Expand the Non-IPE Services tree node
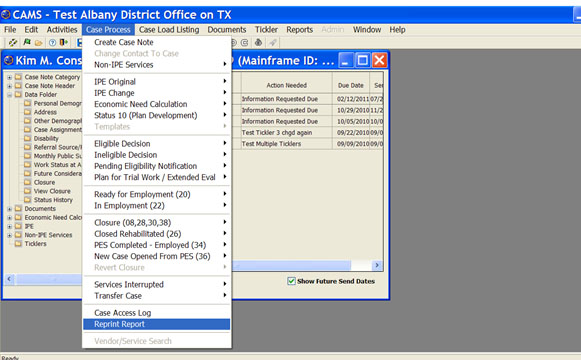581x360 pixels. (10, 235)
